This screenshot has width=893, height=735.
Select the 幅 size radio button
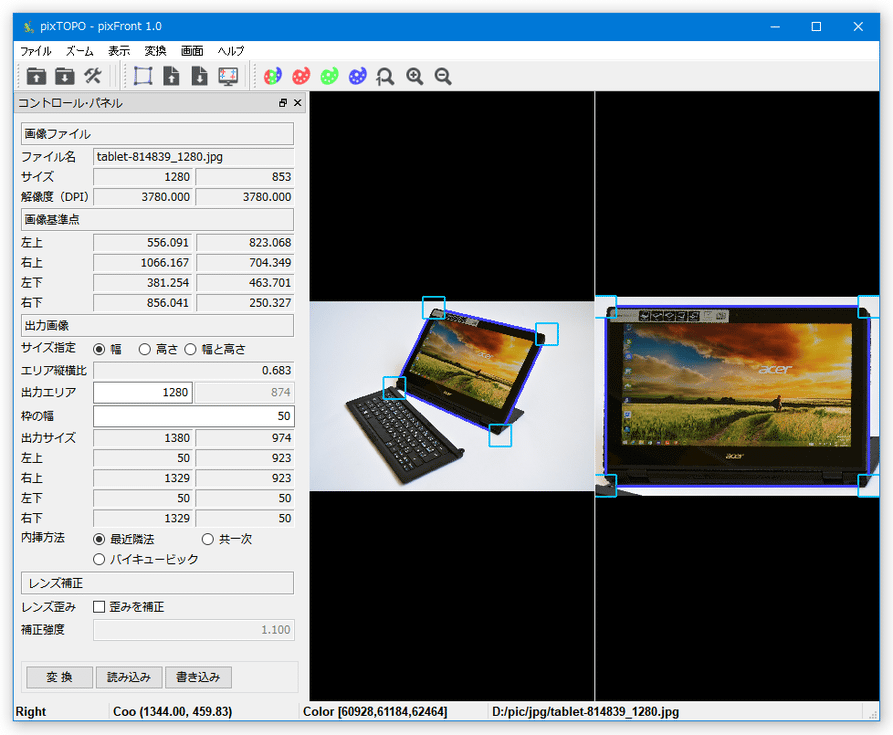click(x=99, y=349)
